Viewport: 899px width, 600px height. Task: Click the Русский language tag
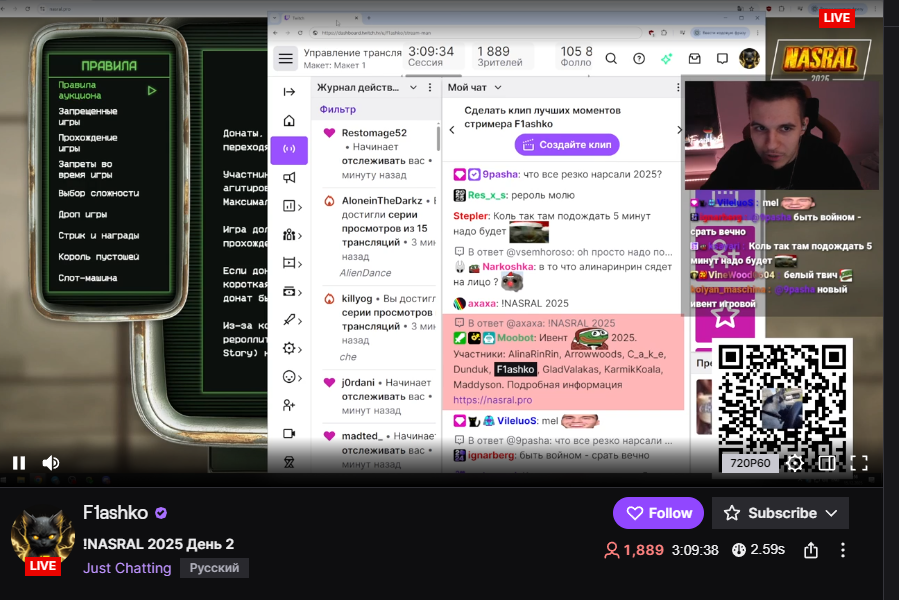(x=214, y=568)
